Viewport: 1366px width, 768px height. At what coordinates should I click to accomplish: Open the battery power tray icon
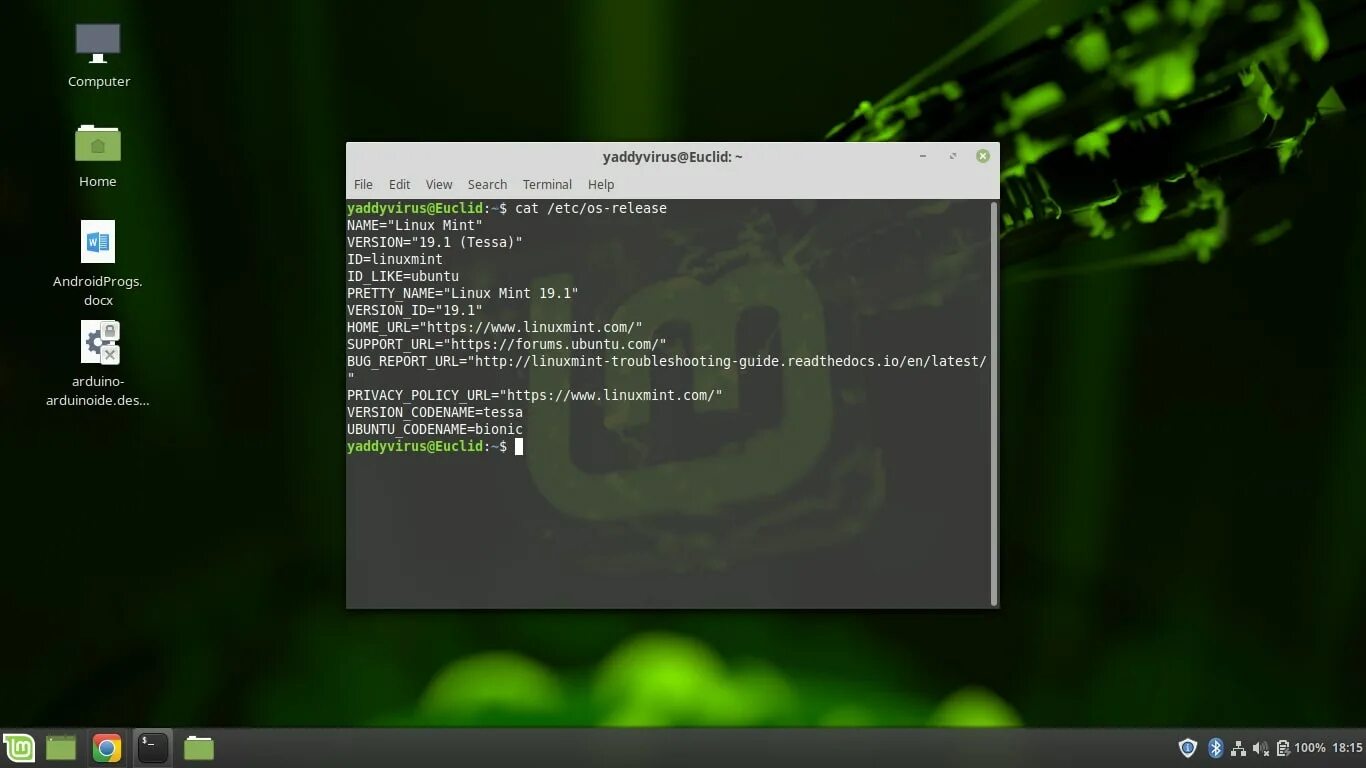[x=1282, y=747]
